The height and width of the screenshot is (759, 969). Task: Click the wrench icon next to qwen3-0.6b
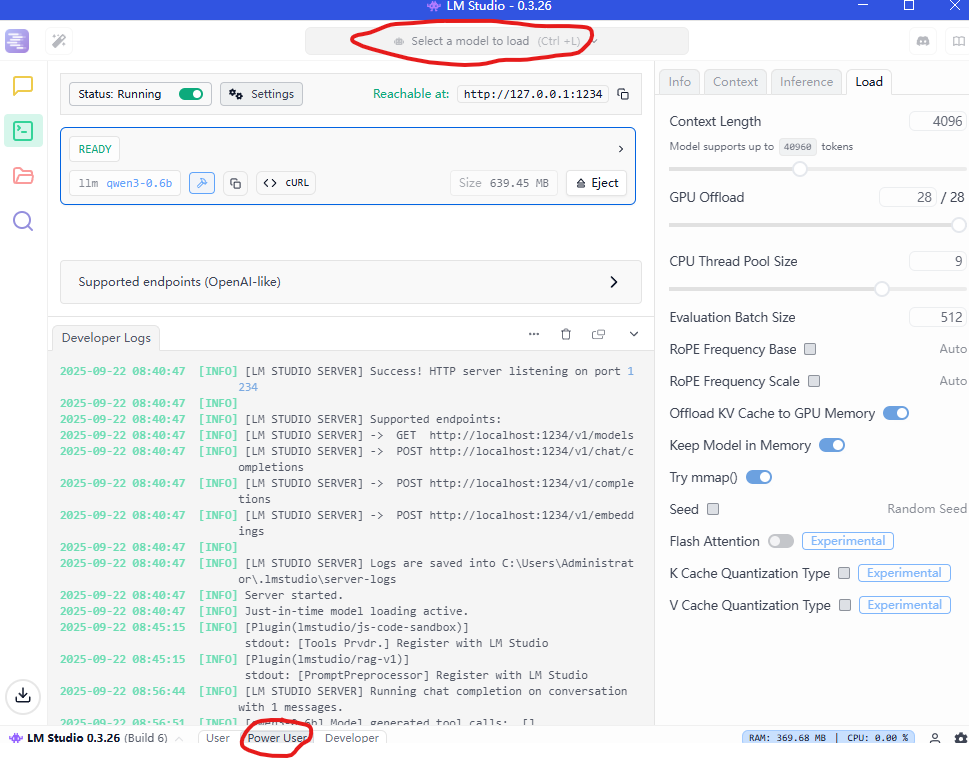click(x=201, y=183)
